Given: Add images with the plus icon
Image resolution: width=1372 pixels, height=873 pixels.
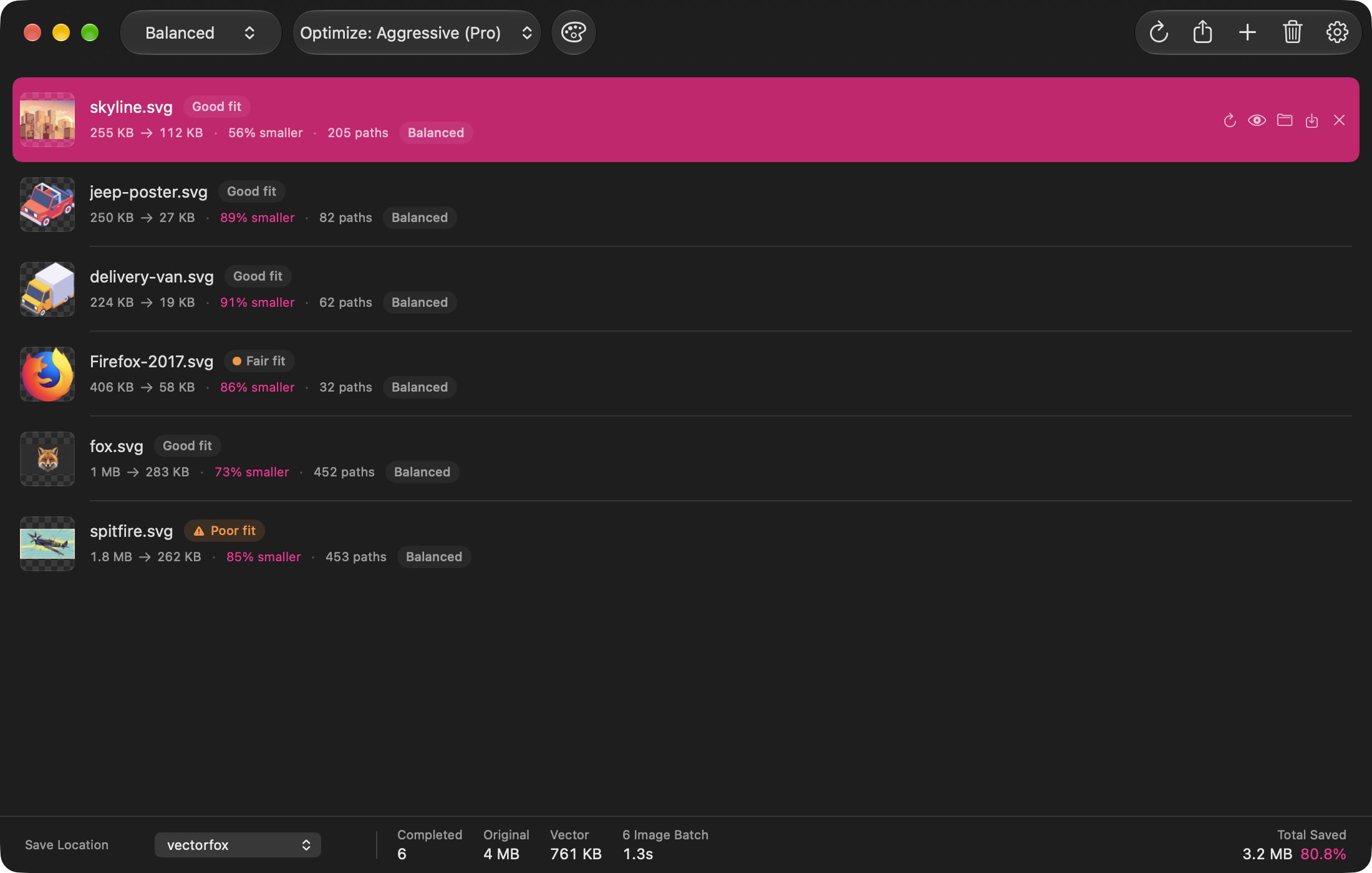Looking at the screenshot, I should pos(1247,32).
